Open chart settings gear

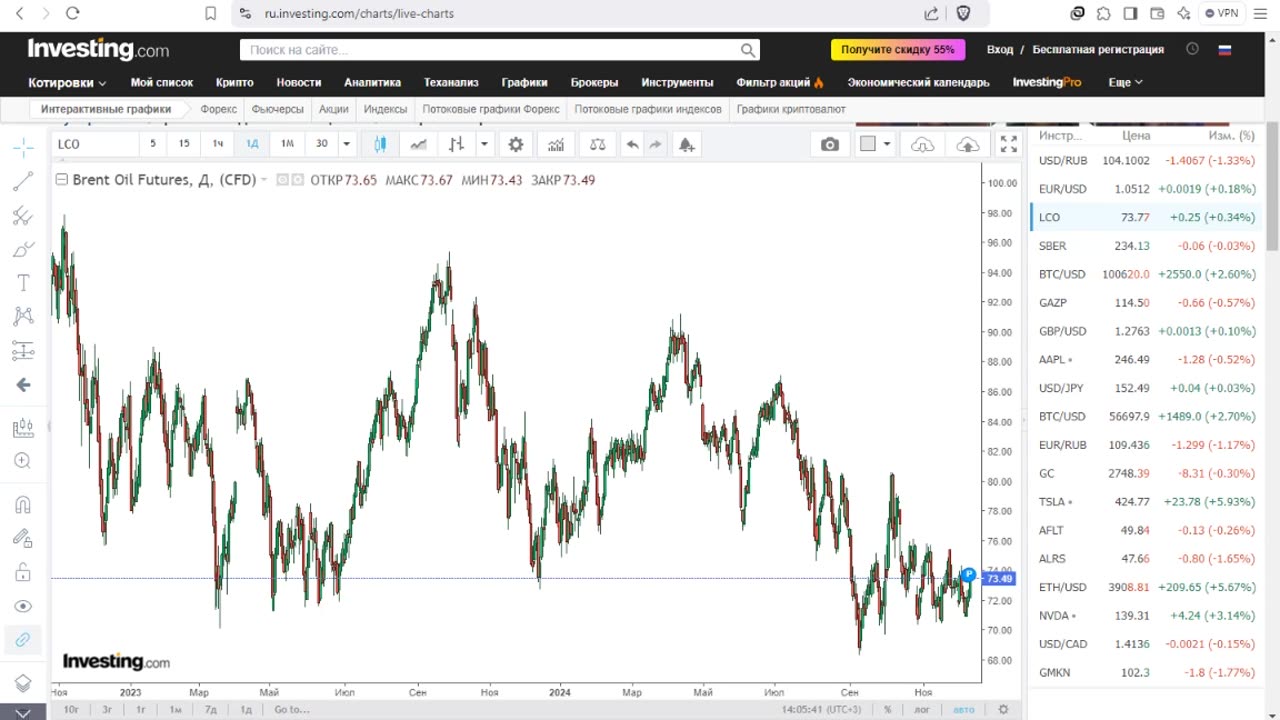tap(516, 144)
